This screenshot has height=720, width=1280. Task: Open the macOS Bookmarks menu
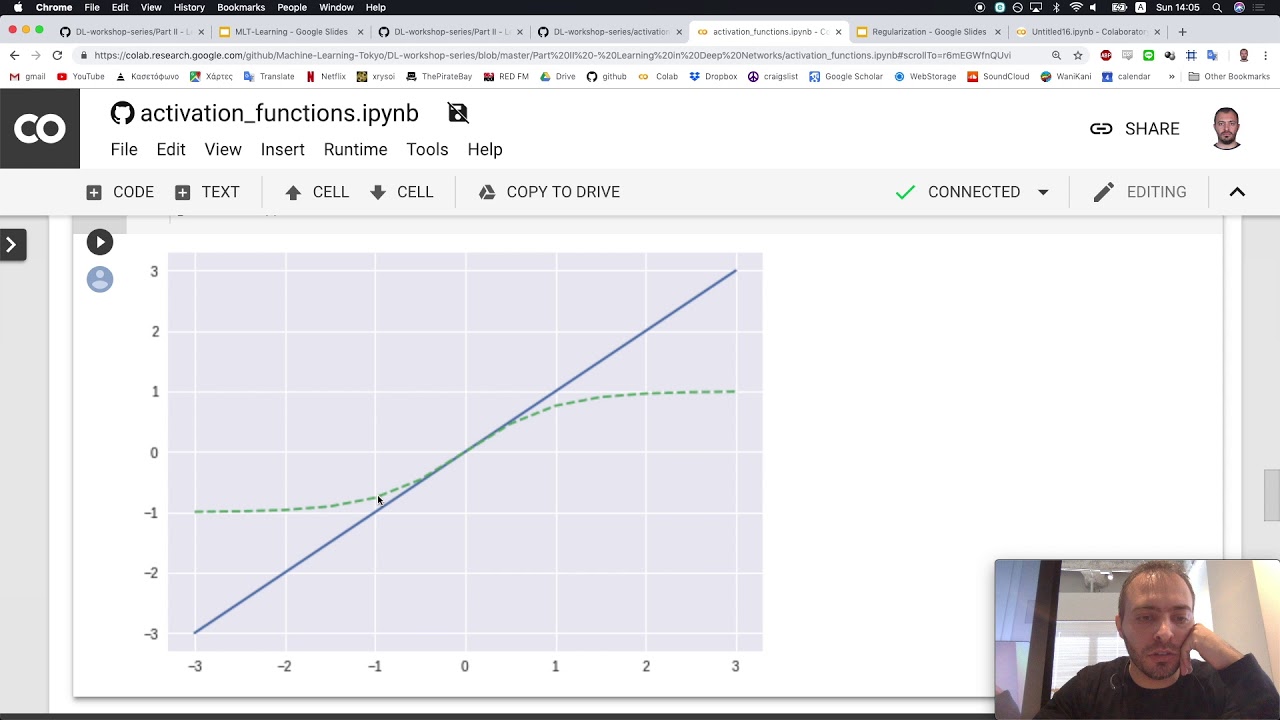tap(241, 7)
